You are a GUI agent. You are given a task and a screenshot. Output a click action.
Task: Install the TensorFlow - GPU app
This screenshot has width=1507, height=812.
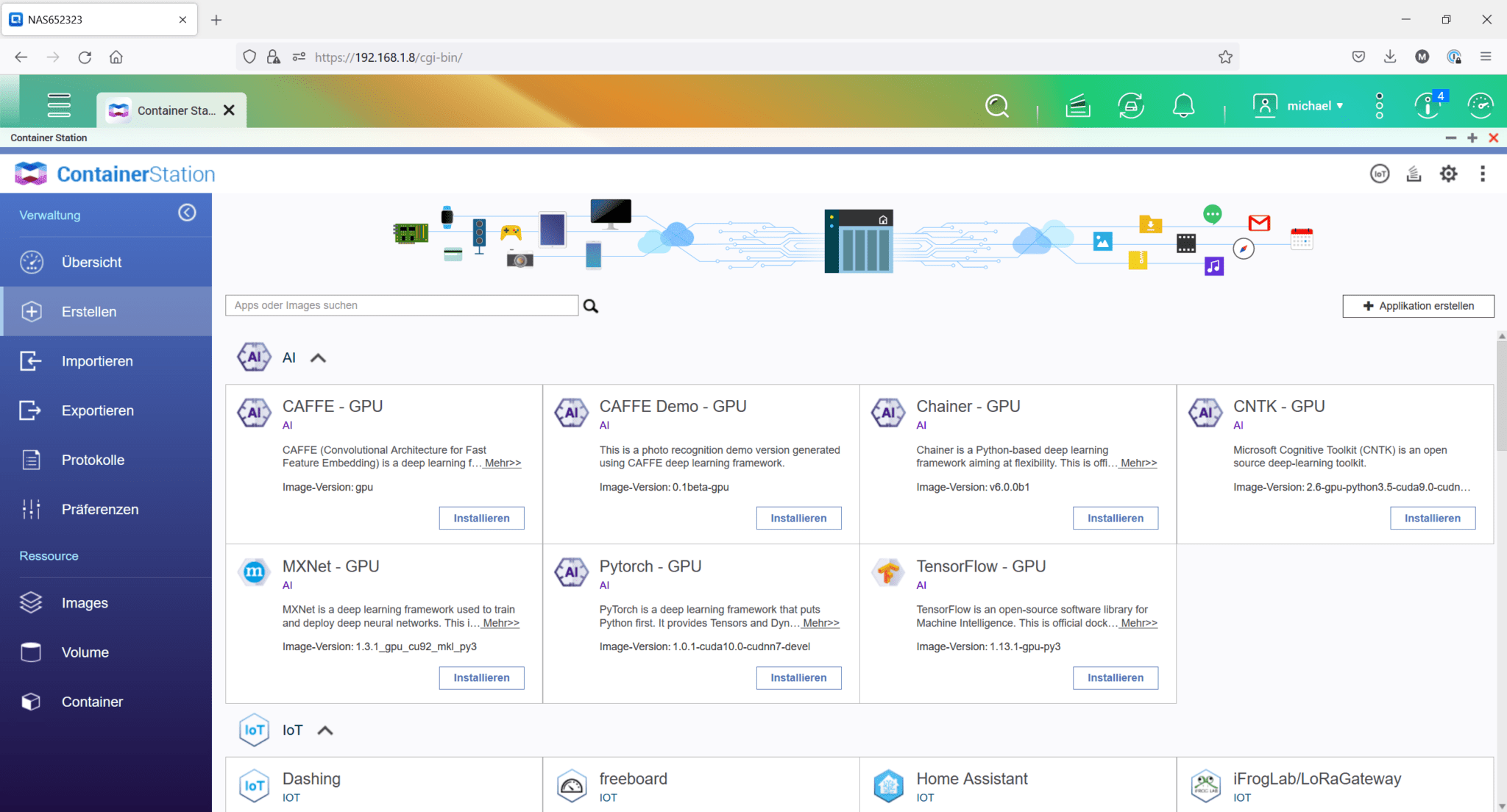coord(1115,677)
